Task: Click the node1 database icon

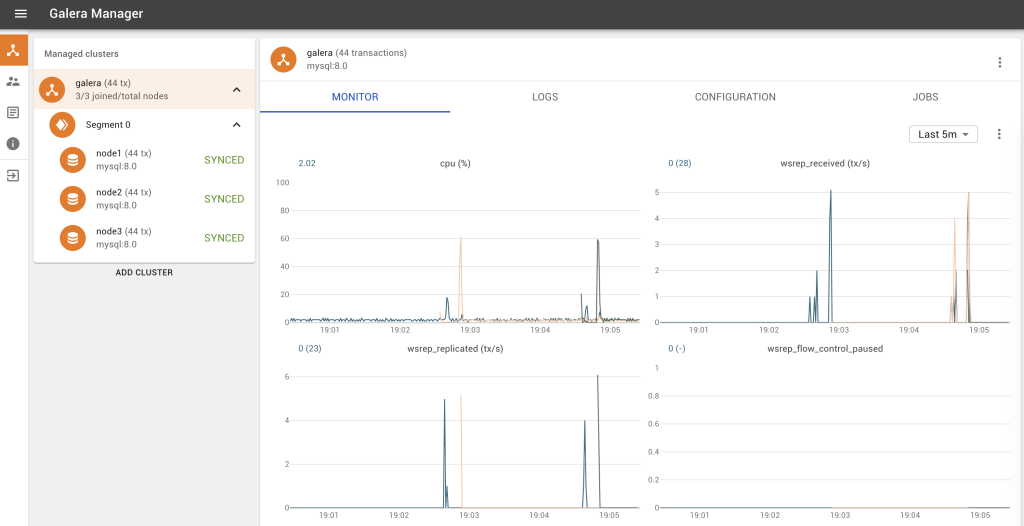Action: click(73, 160)
